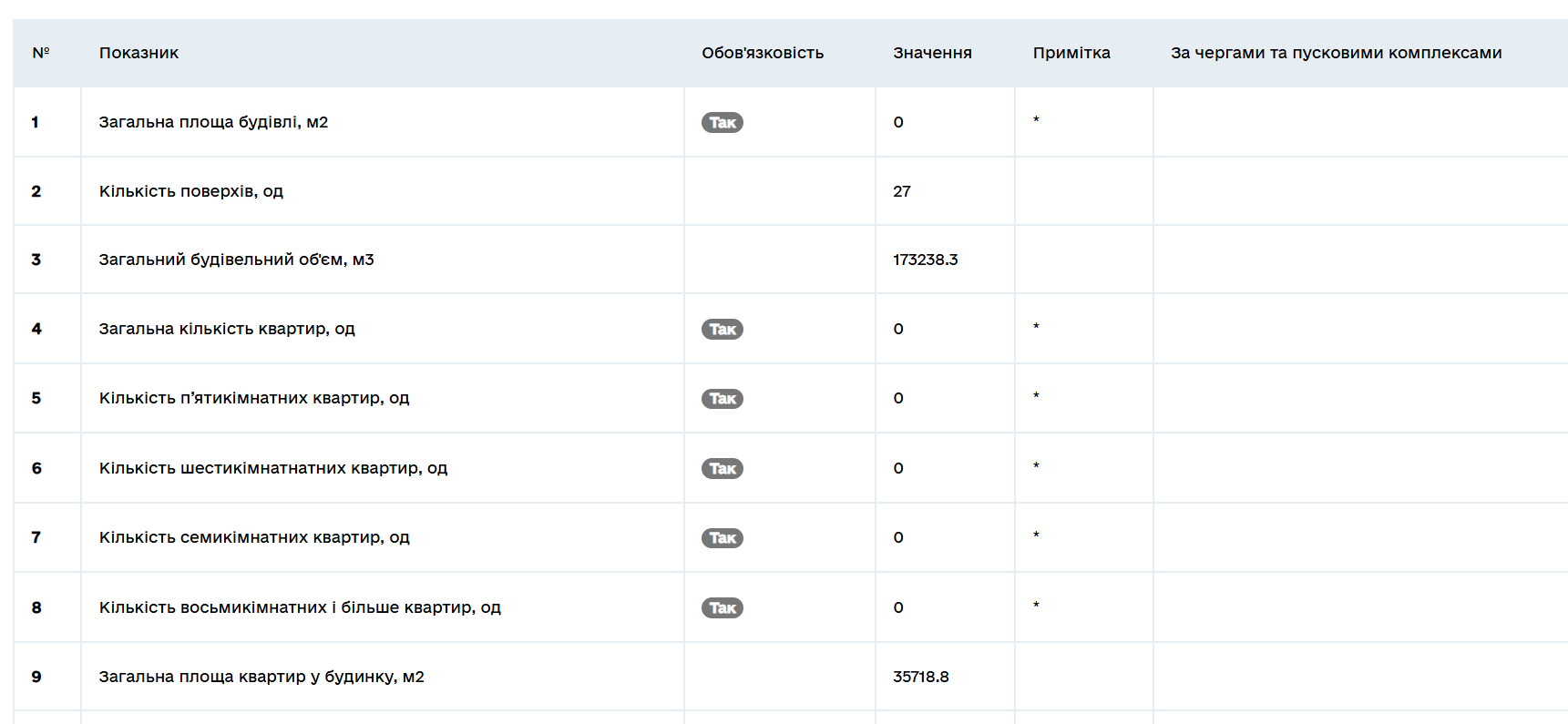The width and height of the screenshot is (1568, 724).
Task: Click asterisk note in Загальна площа будівлі row
Action: 1036,121
